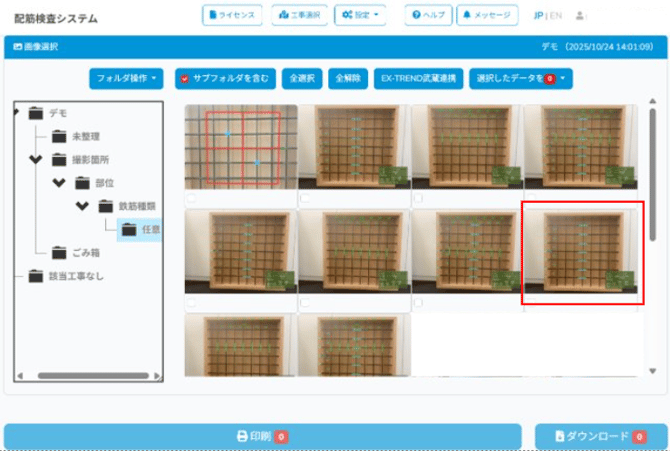This screenshot has height=451, width=670.
Task: Click the 全選択 button
Action: [x=301, y=78]
